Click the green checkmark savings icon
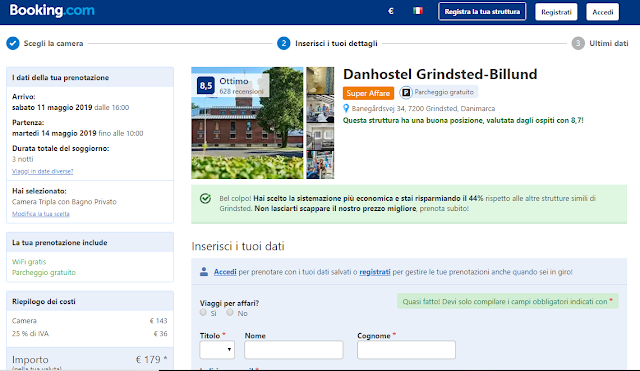The image size is (640, 371). (x=205, y=199)
